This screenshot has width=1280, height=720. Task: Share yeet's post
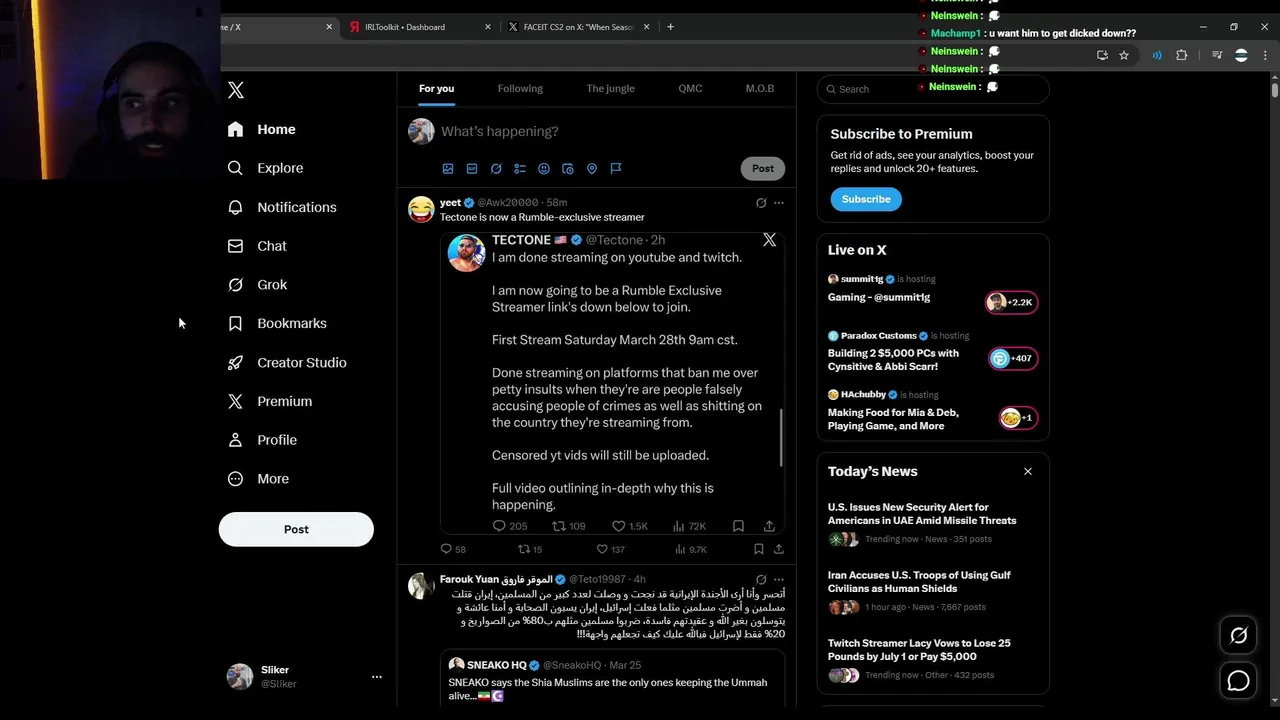pos(779,549)
